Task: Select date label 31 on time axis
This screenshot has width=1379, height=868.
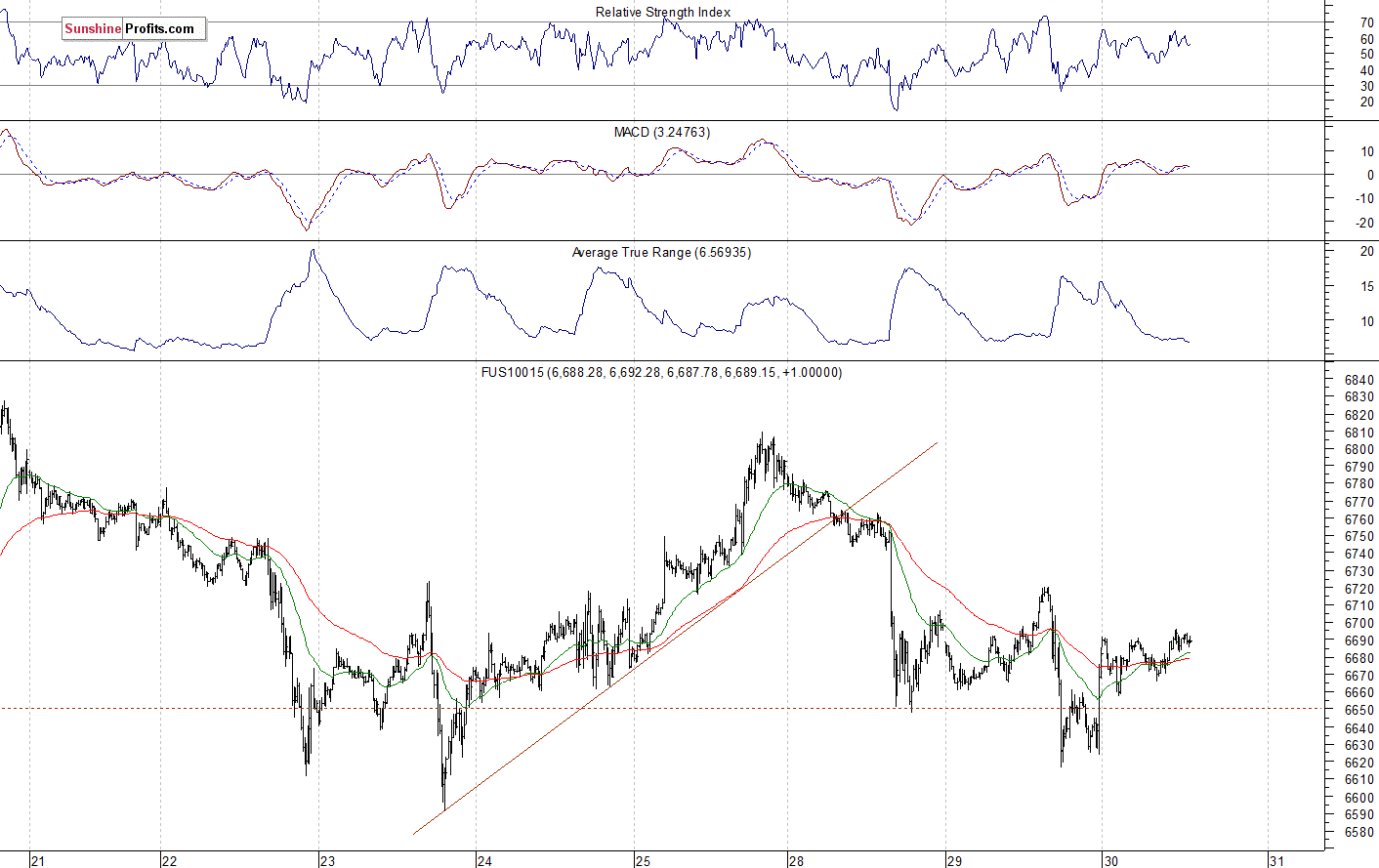Action: 1276,860
